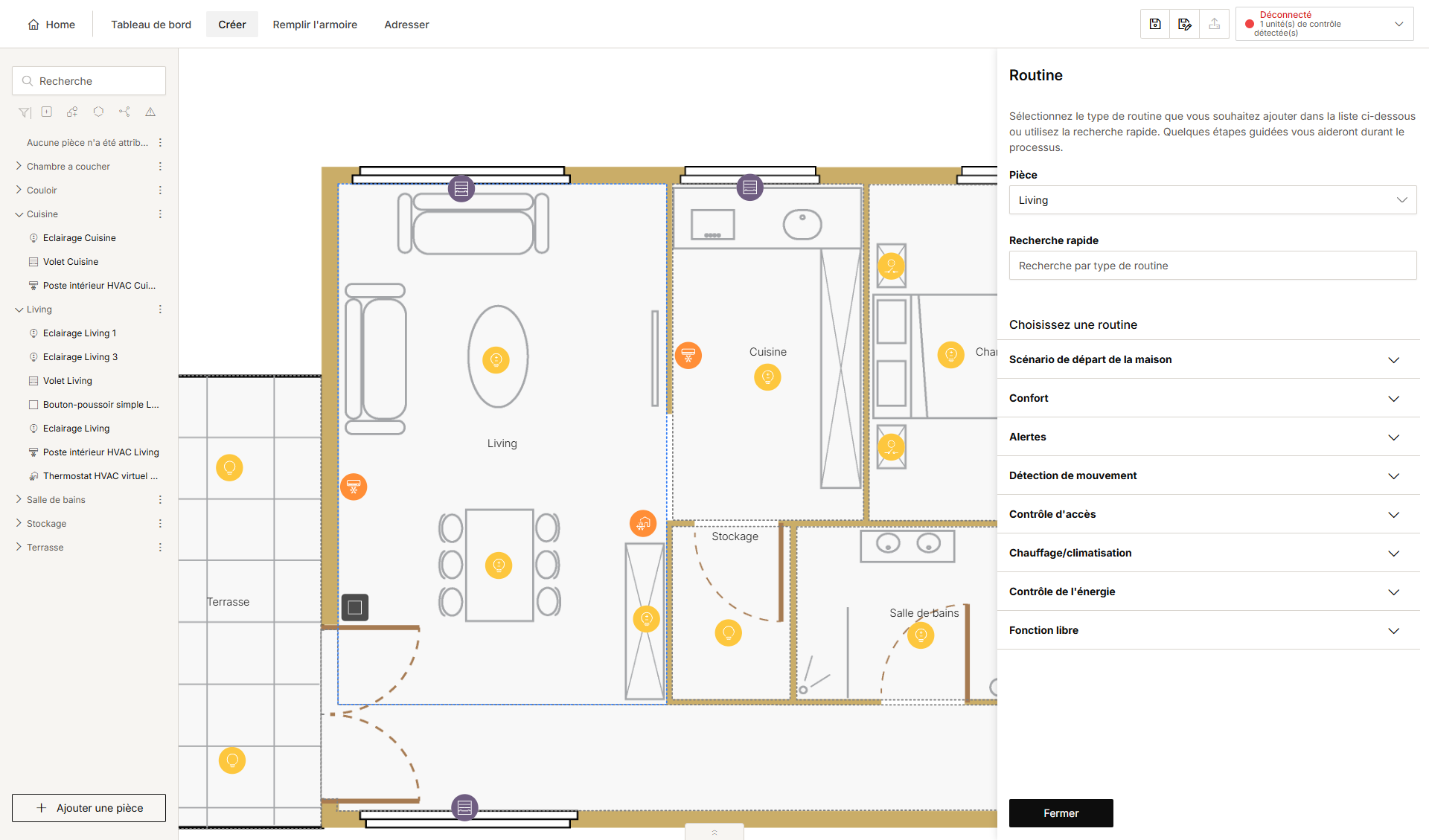This screenshot has height=840, width=1429.
Task: Select the bottom wall shutter icon
Action: point(464,807)
